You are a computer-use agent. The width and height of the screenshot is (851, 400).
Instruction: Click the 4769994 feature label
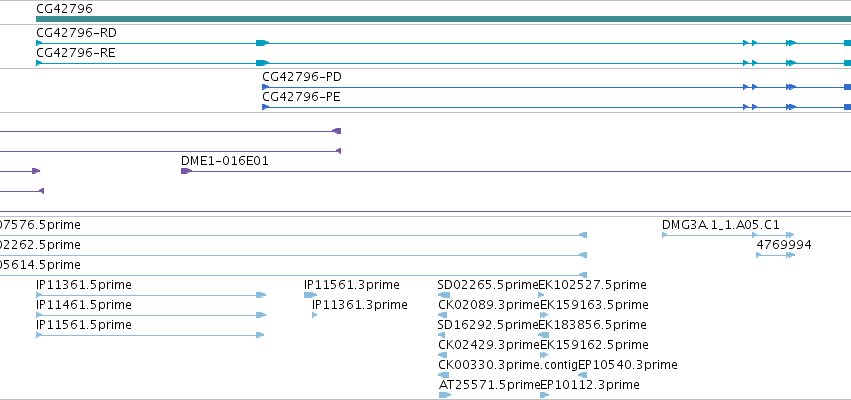tap(784, 245)
